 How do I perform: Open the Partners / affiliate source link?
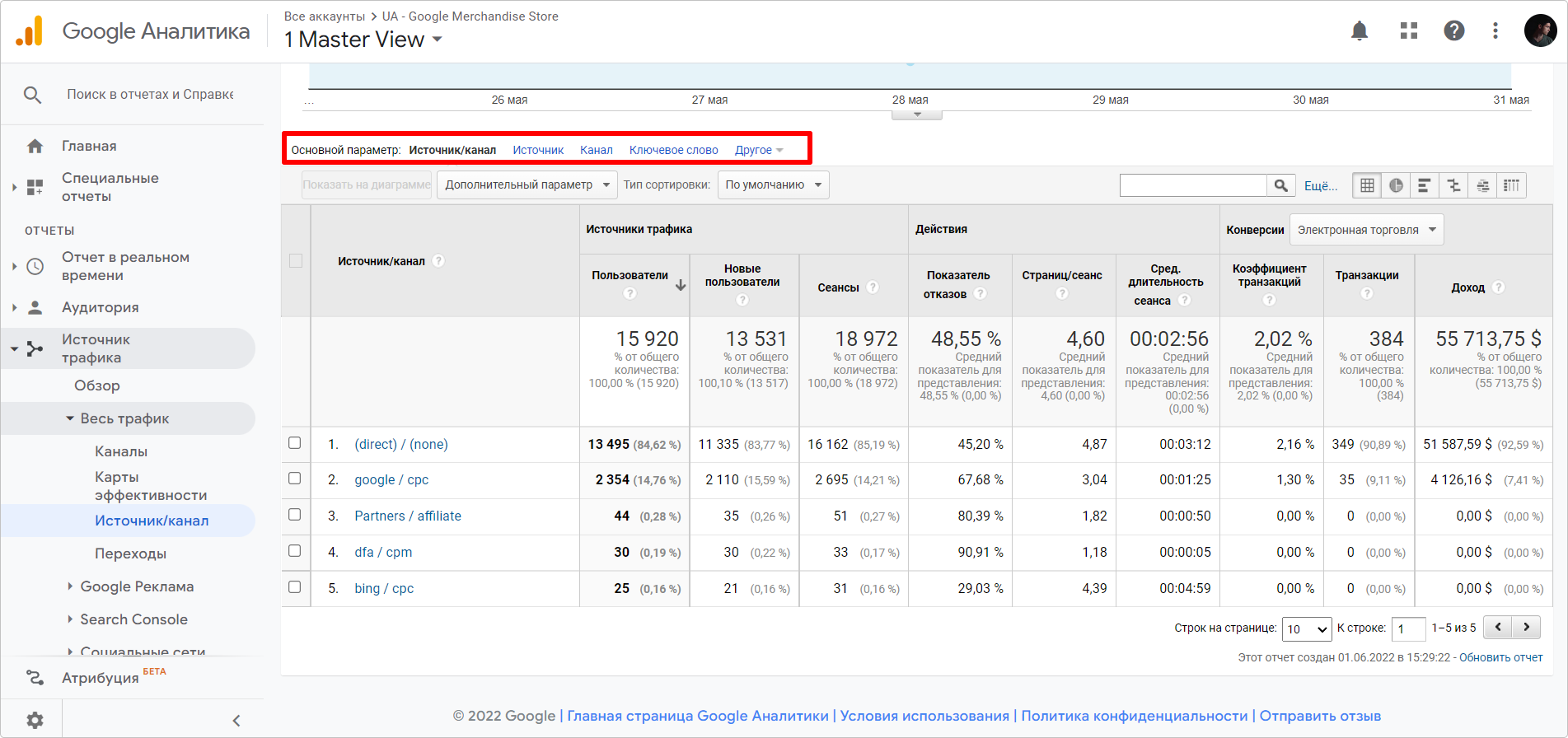tap(408, 516)
